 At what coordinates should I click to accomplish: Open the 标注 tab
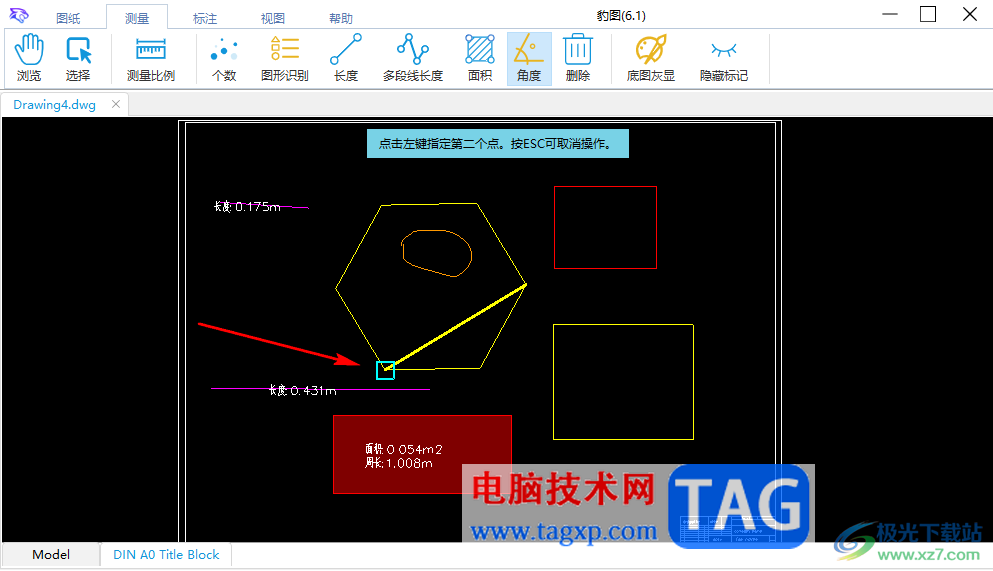pyautogui.click(x=205, y=18)
